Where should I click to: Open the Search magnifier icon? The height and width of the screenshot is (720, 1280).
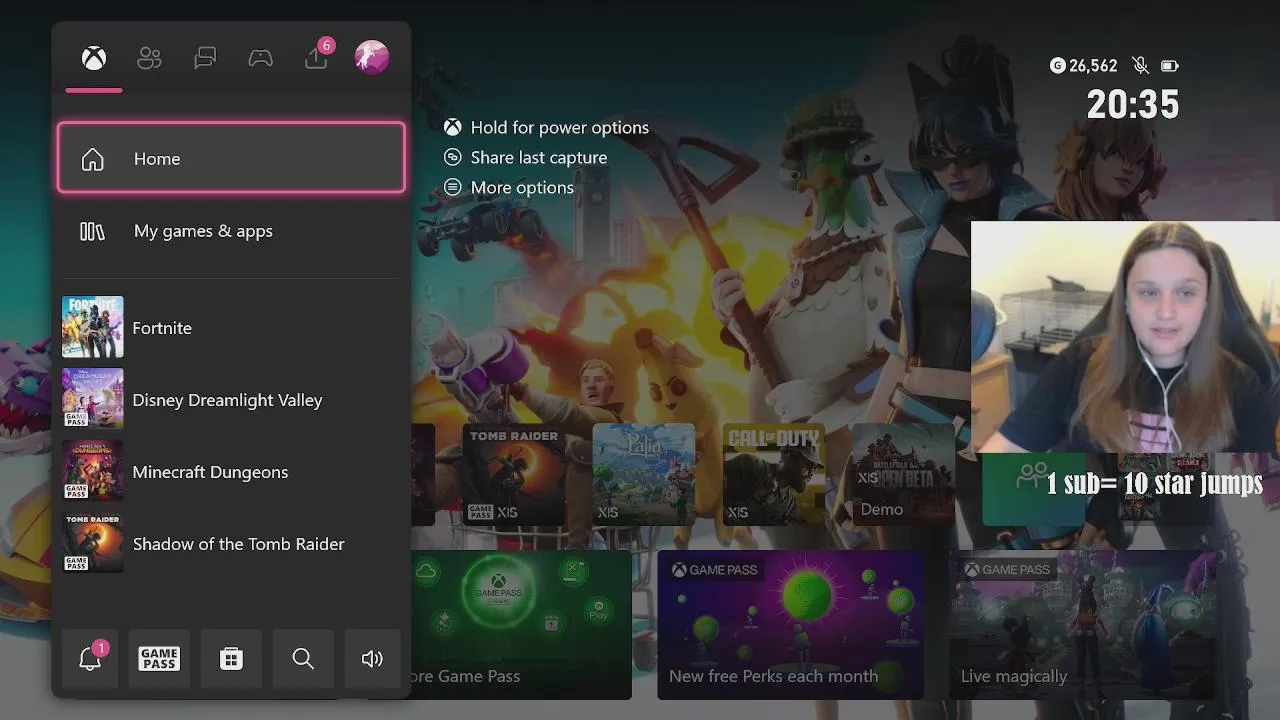(x=303, y=658)
